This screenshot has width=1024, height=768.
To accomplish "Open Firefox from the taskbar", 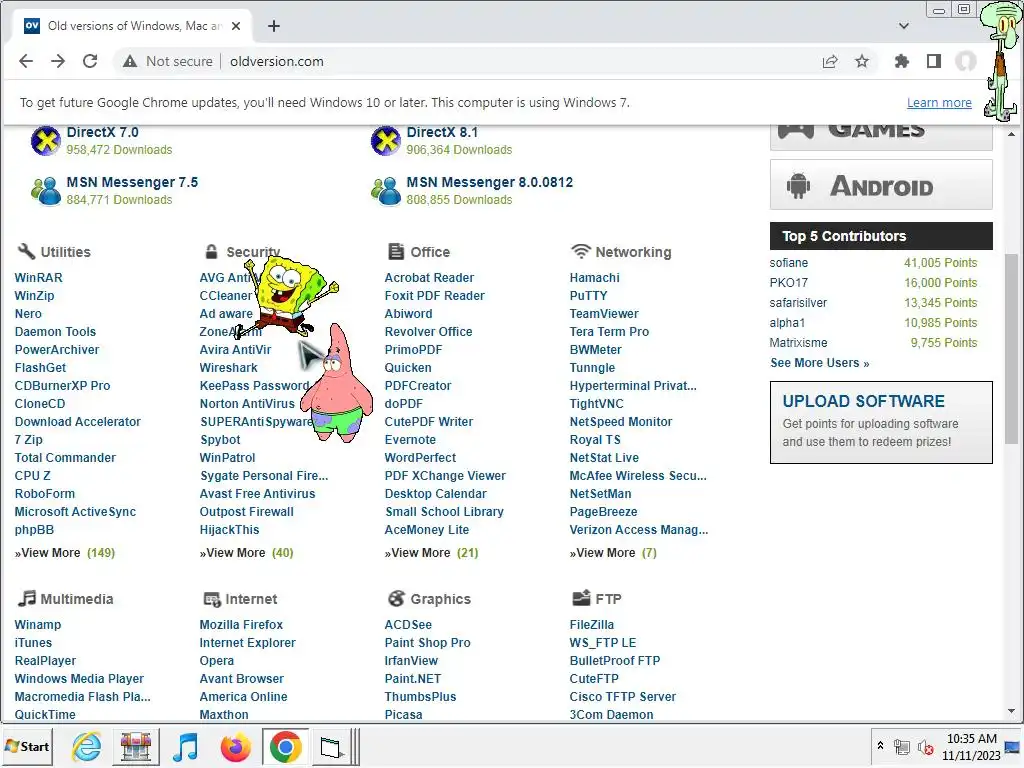I will 236,746.
